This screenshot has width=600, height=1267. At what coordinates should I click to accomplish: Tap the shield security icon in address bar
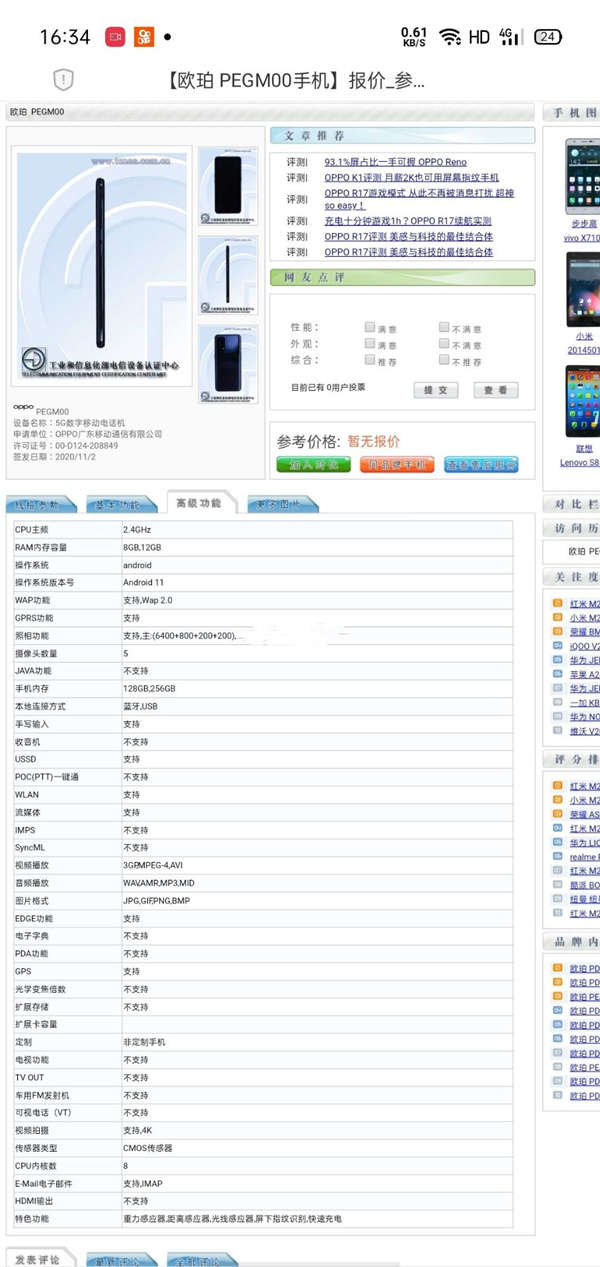coord(64,80)
